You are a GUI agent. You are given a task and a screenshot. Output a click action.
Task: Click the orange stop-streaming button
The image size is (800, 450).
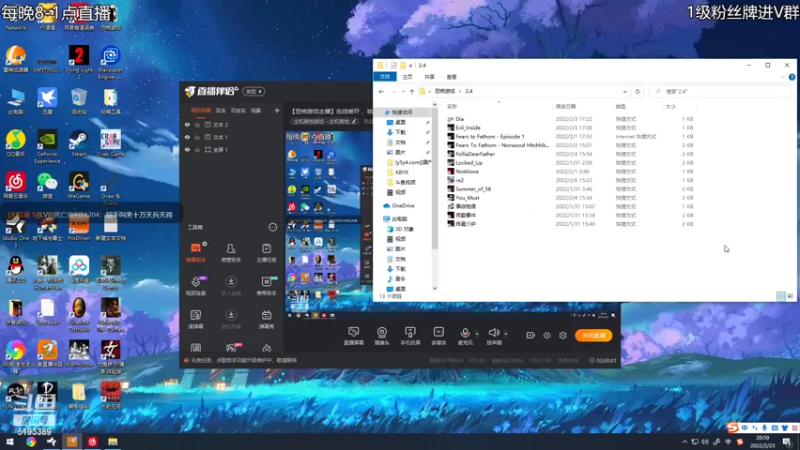593,335
